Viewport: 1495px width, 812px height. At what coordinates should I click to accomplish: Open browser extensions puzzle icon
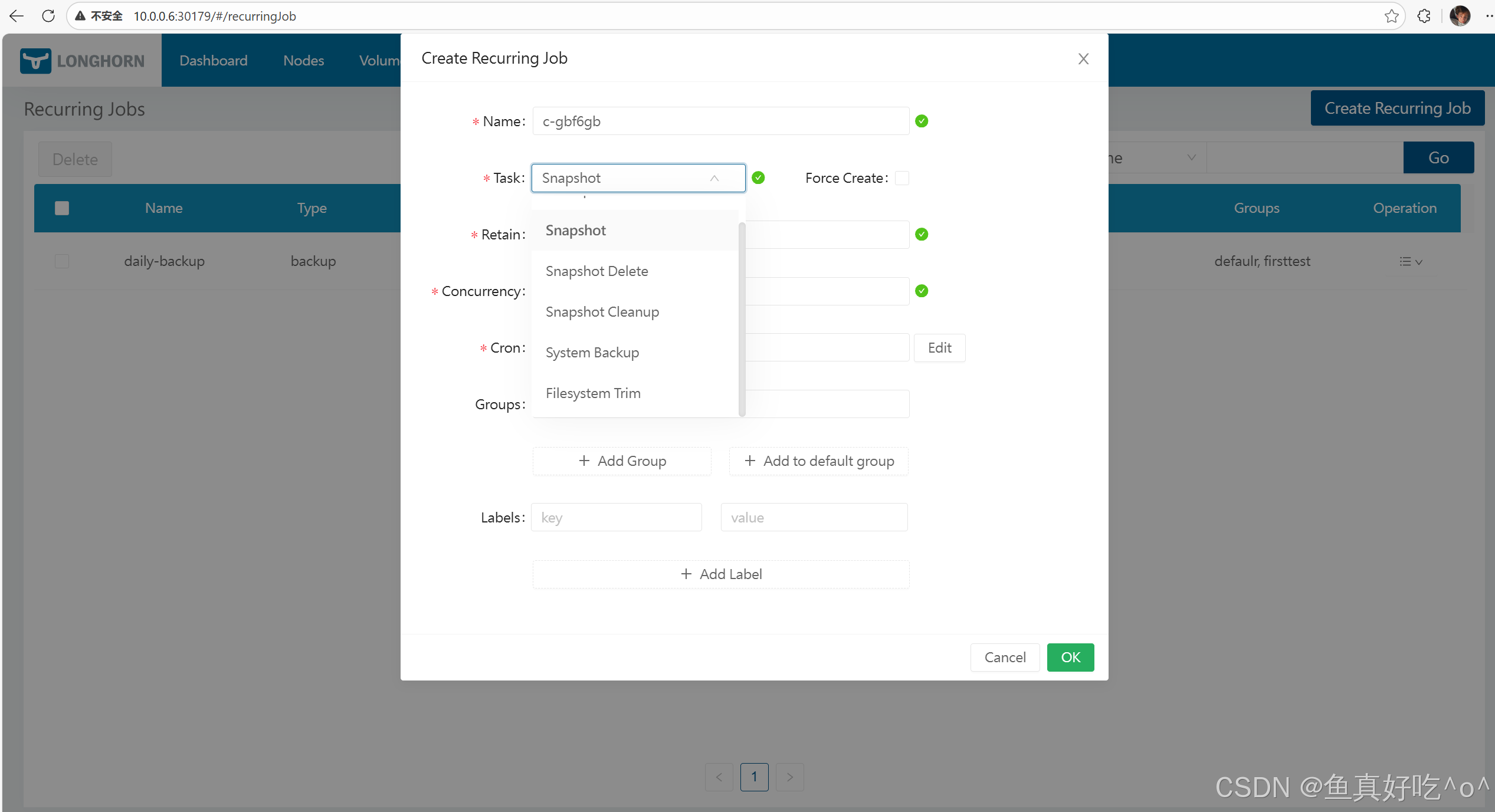click(x=1424, y=16)
